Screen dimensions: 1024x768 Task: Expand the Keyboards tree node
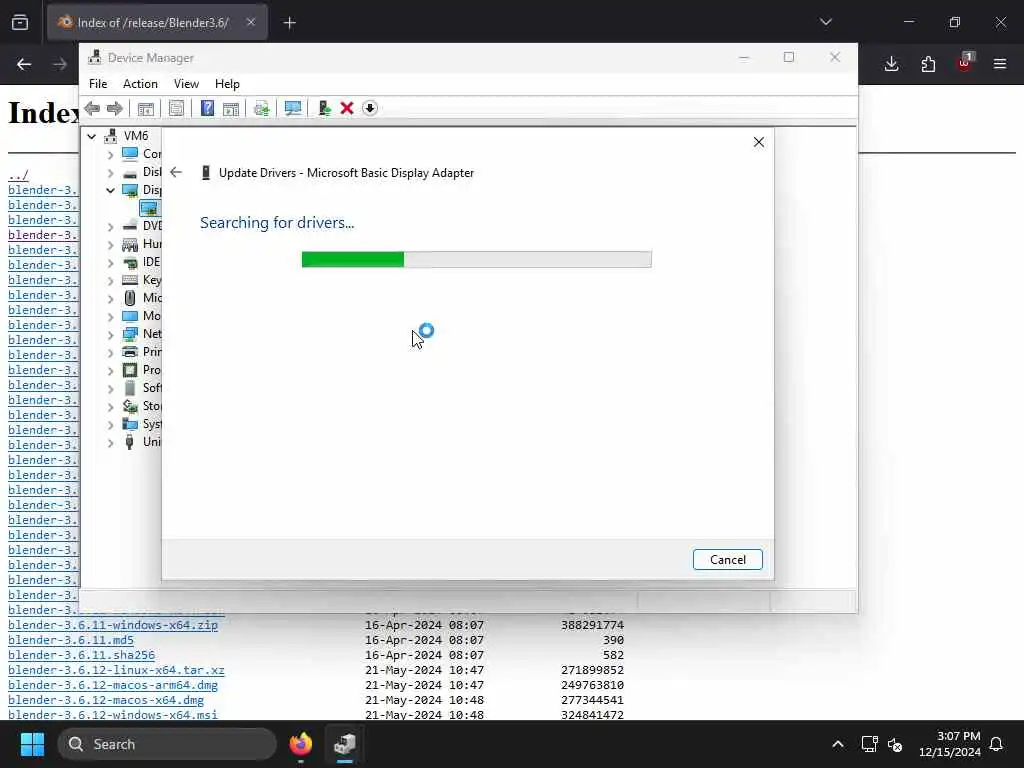coord(110,281)
